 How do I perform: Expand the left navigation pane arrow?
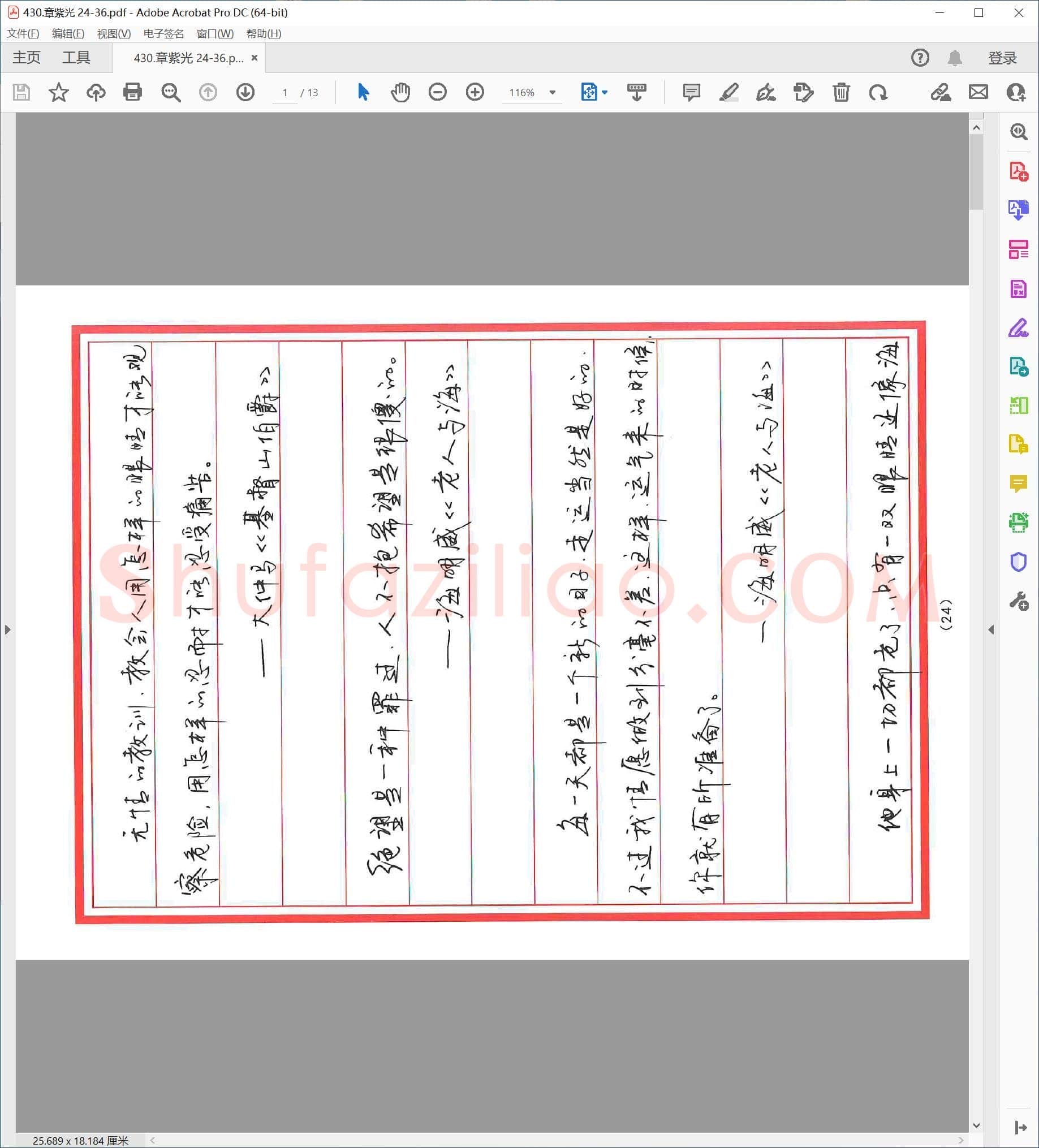tap(7, 630)
